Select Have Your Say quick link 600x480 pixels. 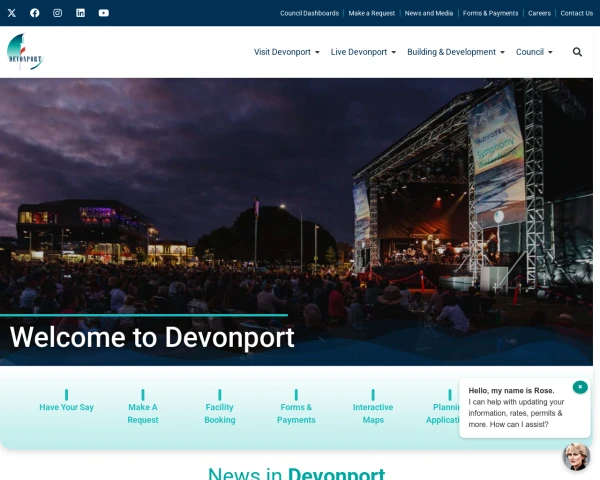67,407
